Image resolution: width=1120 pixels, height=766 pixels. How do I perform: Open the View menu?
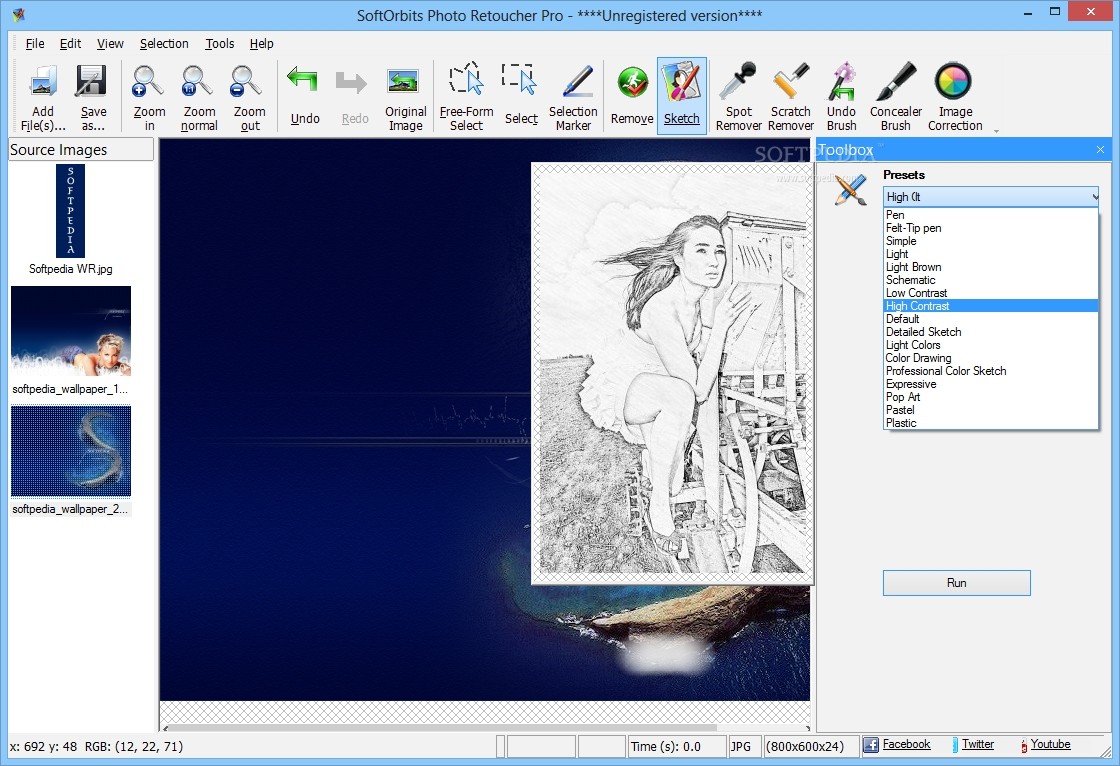click(x=110, y=44)
